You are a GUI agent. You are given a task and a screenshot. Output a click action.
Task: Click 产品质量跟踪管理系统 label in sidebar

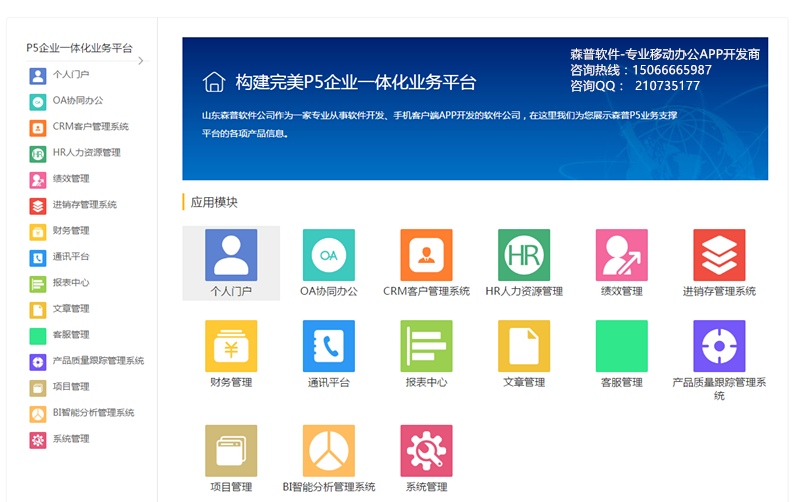click(98, 361)
